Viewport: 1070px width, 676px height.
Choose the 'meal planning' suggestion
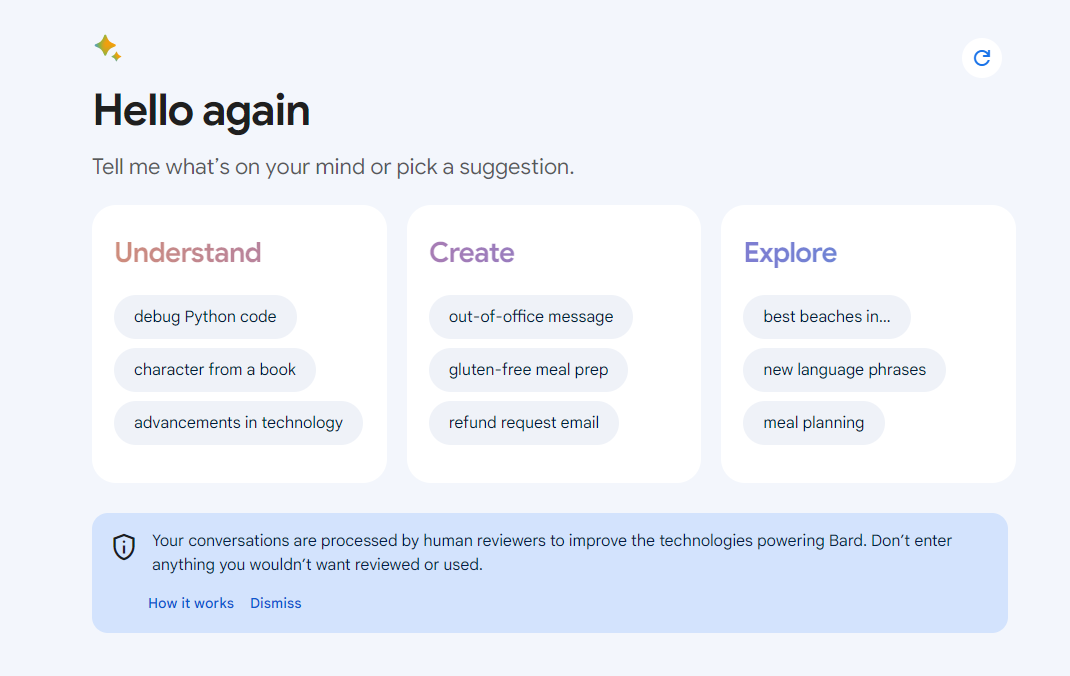814,423
